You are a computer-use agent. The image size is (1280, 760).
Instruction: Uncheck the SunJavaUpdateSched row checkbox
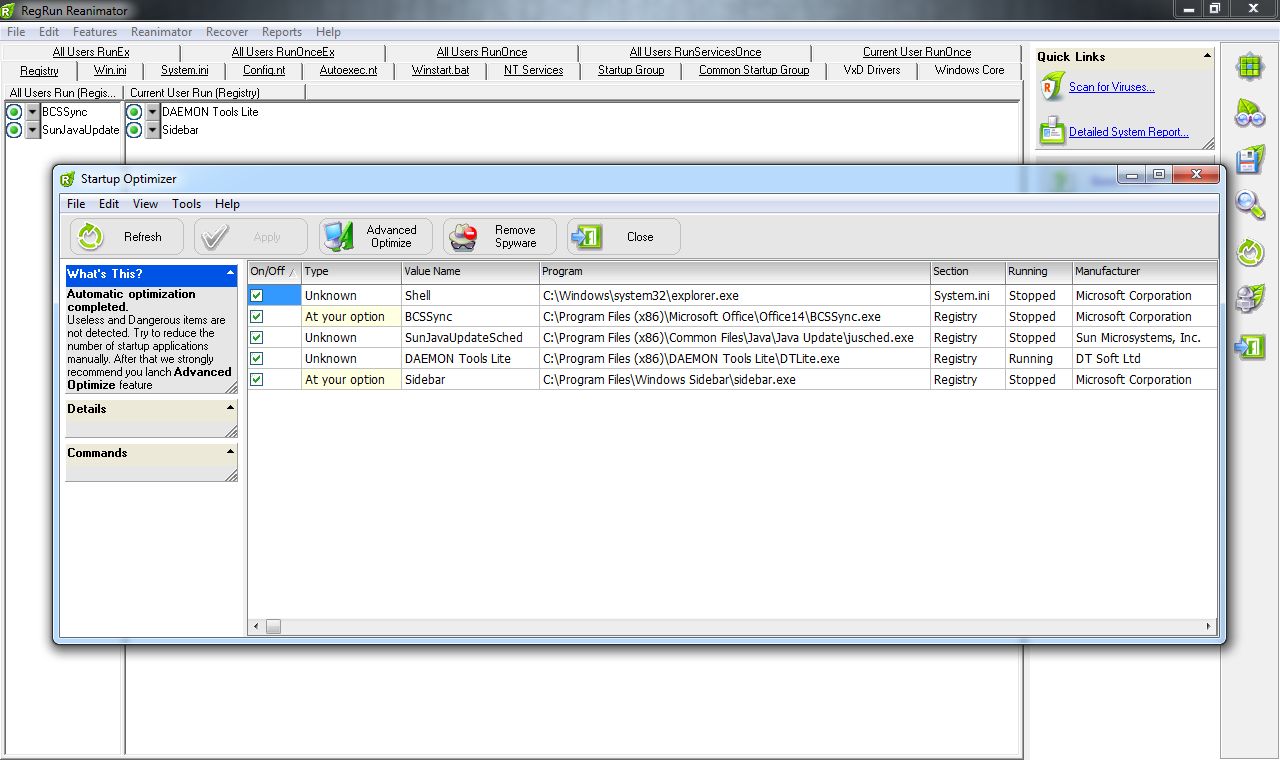click(257, 338)
